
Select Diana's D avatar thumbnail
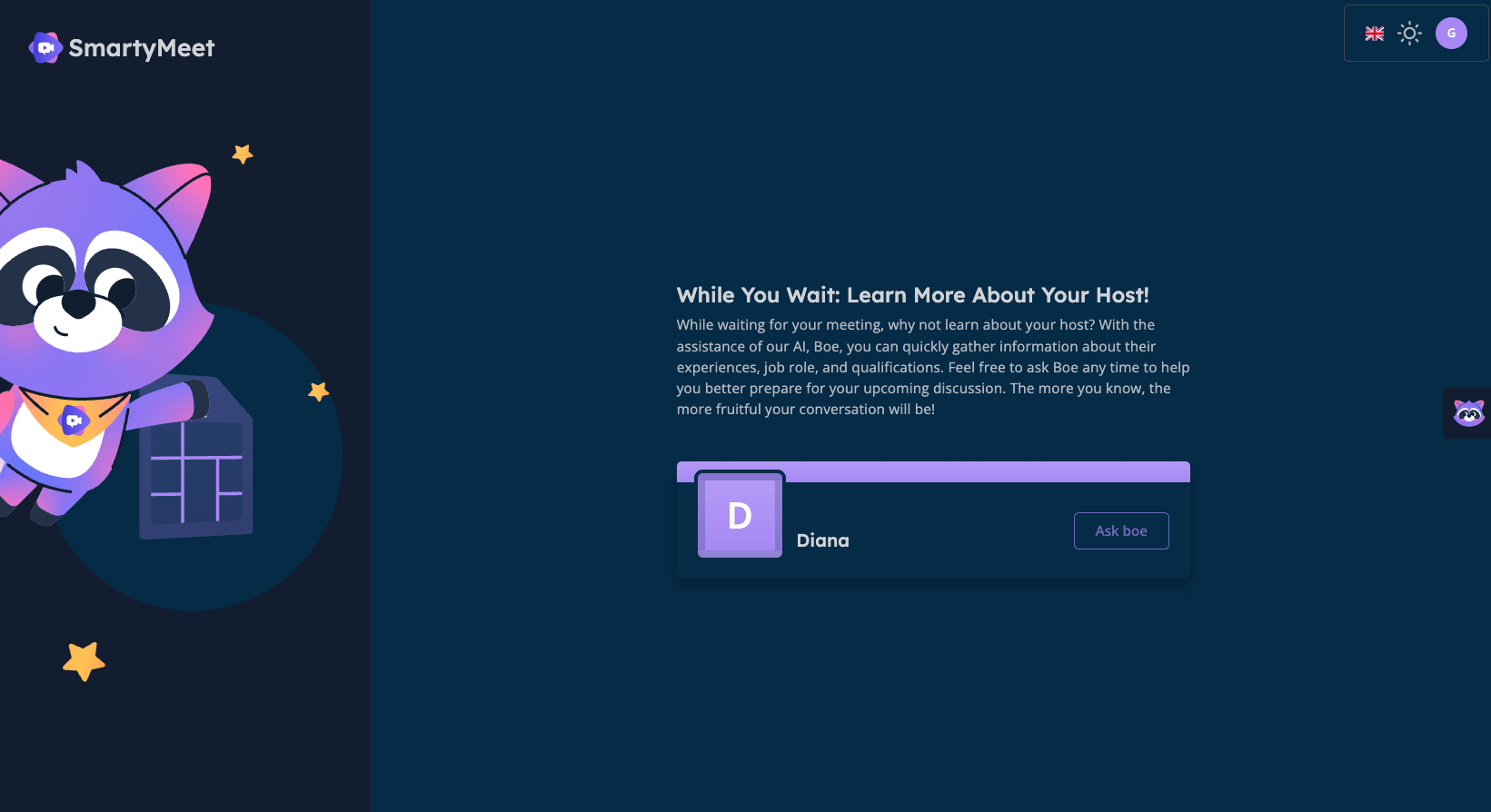coord(740,515)
